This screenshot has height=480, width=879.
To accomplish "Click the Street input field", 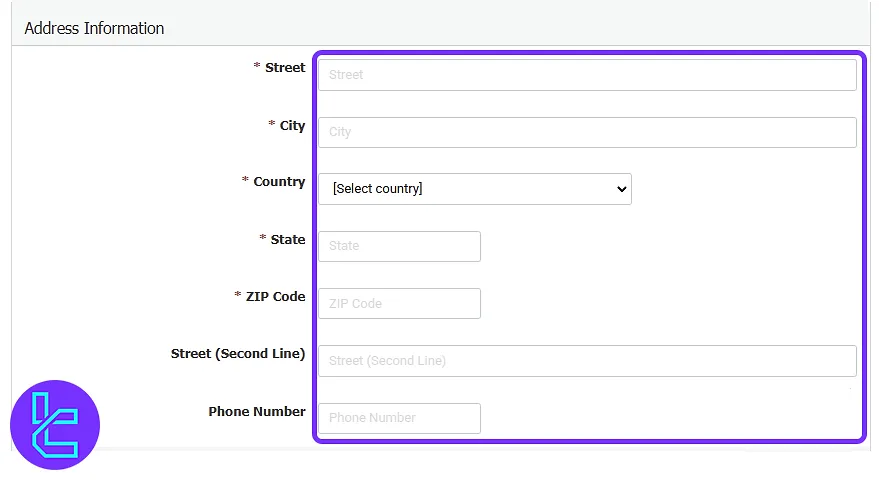I will coord(587,75).
